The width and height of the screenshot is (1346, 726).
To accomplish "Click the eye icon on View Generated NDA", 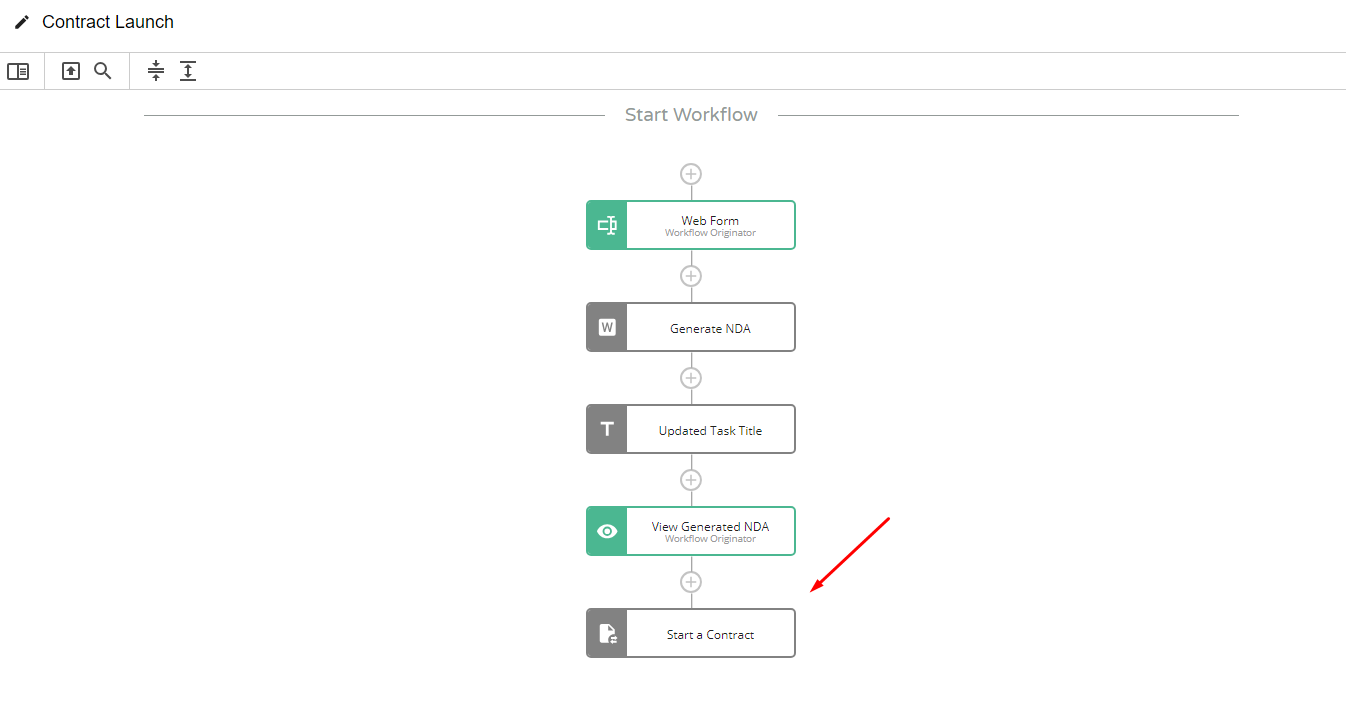I will point(607,531).
